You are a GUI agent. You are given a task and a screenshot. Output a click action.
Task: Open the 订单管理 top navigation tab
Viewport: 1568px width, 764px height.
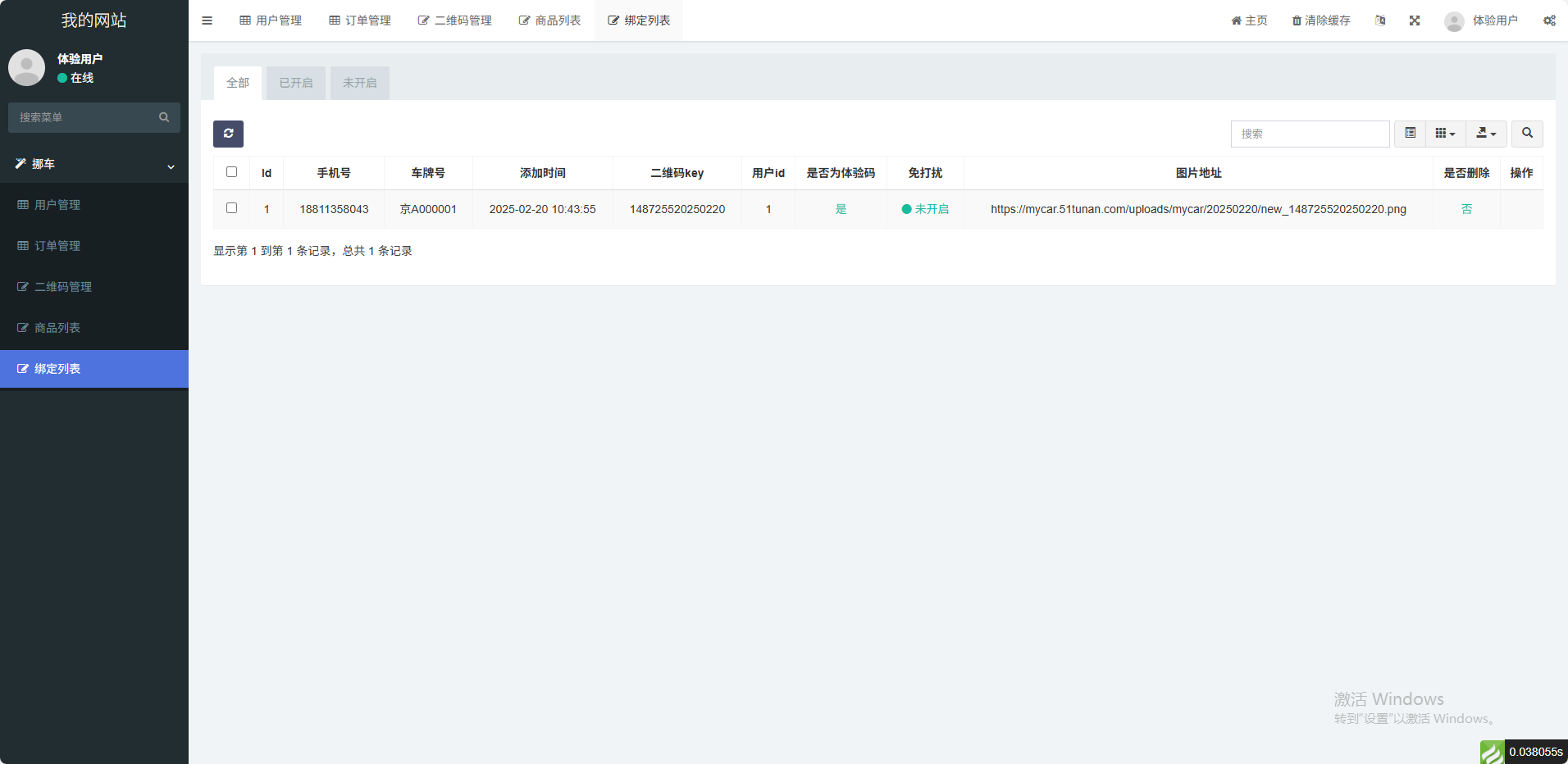point(360,20)
